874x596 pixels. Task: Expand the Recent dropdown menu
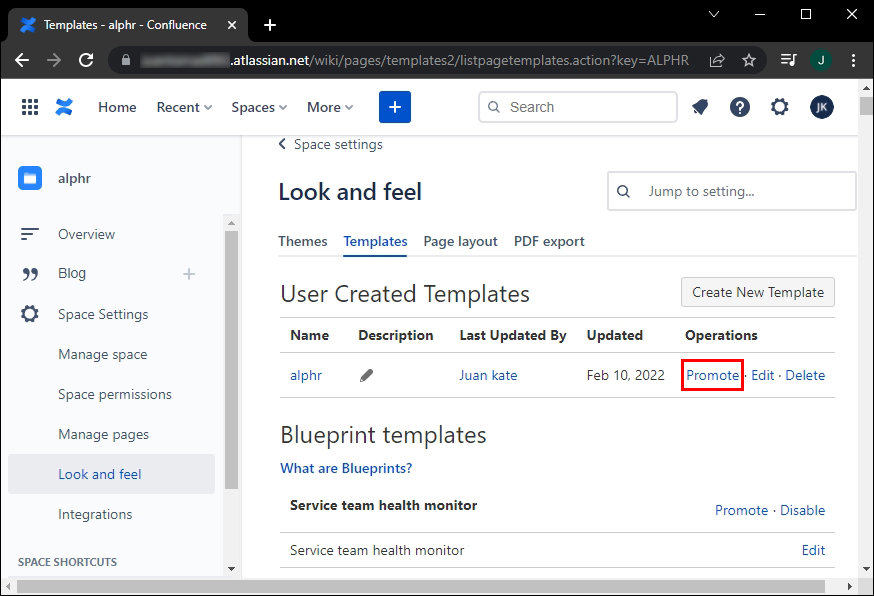(x=184, y=107)
